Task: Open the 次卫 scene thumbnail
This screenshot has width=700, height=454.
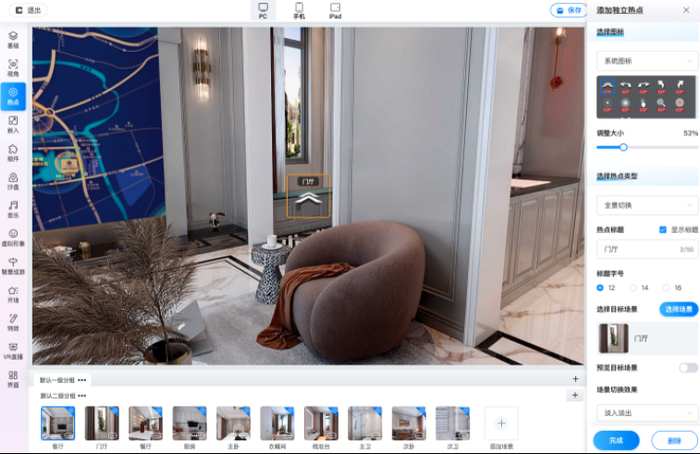Action: click(453, 423)
